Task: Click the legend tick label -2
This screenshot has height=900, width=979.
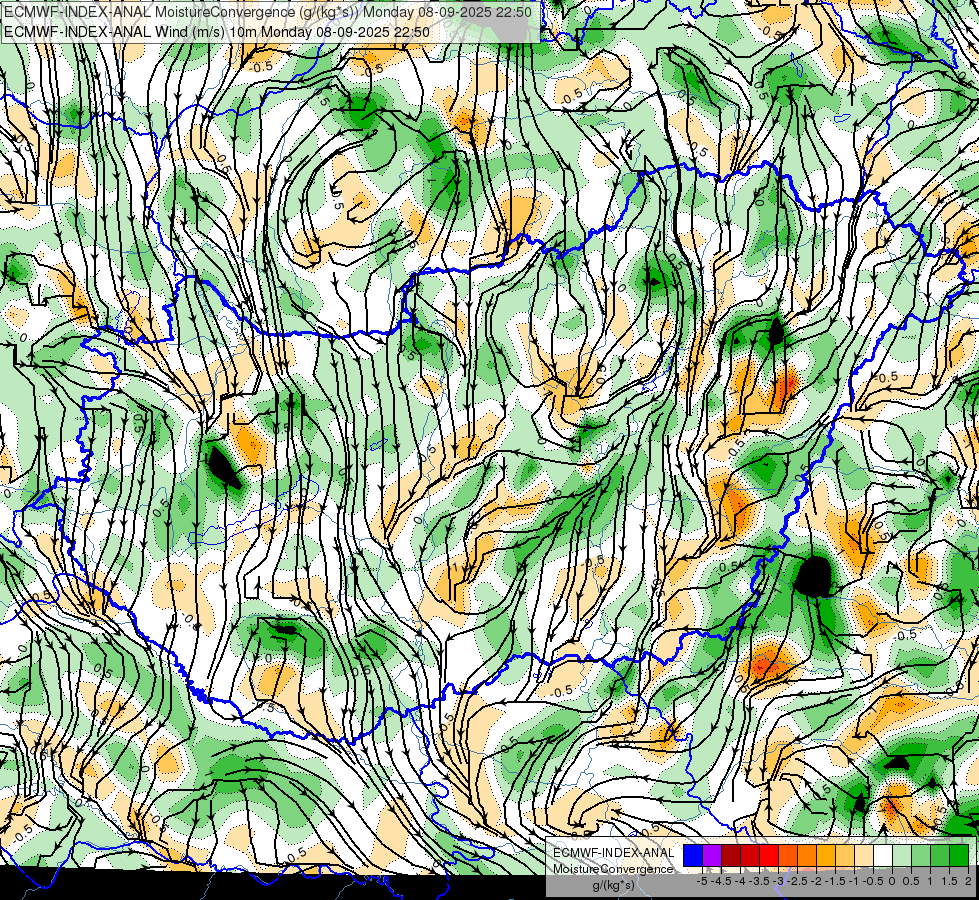Action: coord(816,881)
